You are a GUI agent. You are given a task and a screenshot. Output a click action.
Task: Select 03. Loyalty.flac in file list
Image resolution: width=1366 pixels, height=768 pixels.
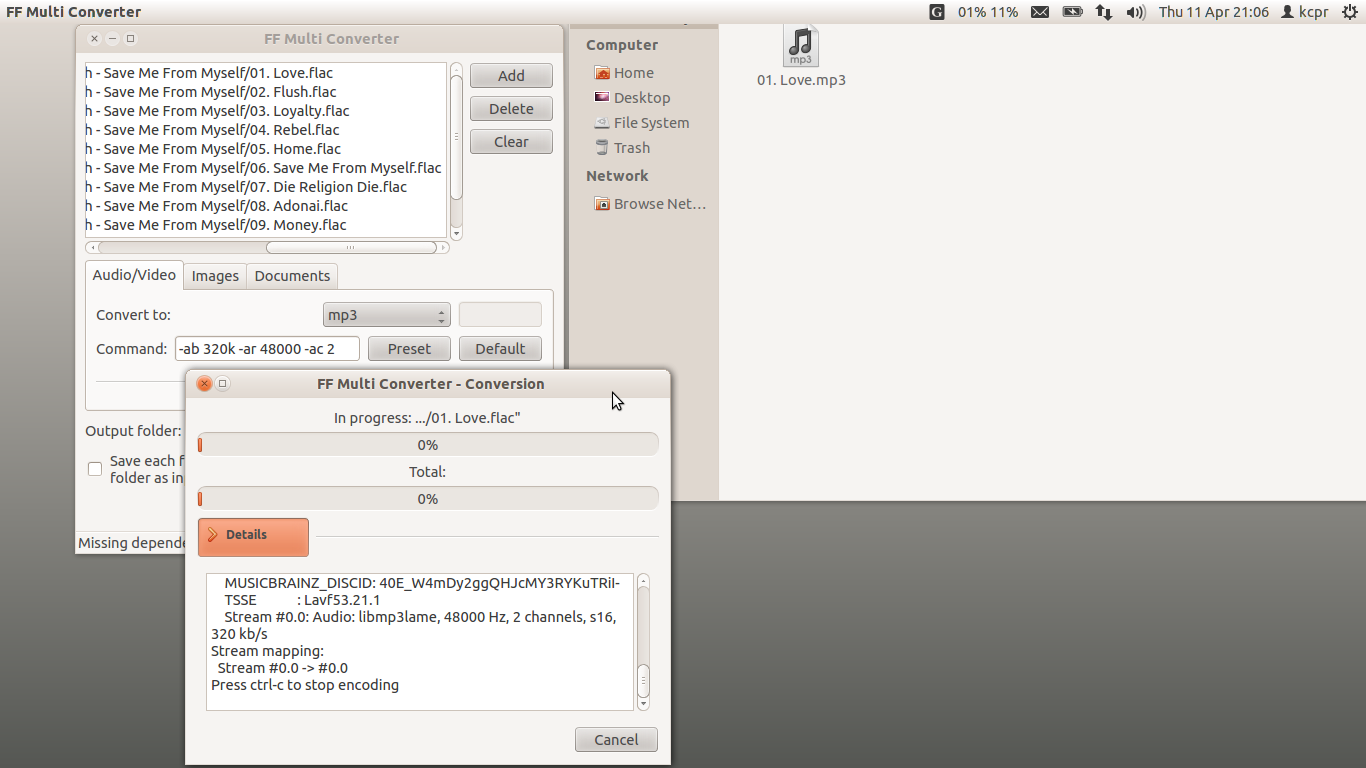point(266,111)
